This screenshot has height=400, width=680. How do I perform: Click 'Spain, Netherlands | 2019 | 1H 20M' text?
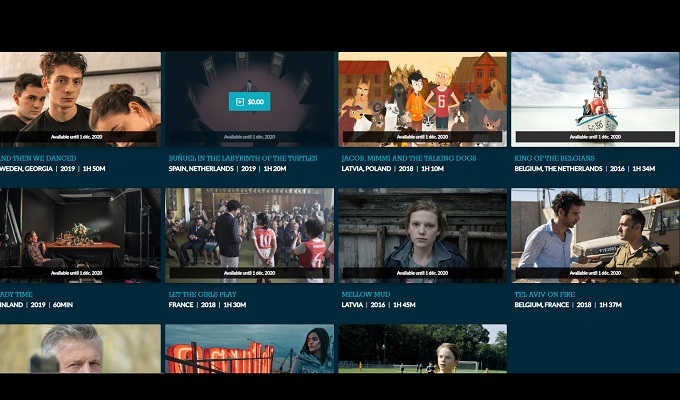pos(227,169)
